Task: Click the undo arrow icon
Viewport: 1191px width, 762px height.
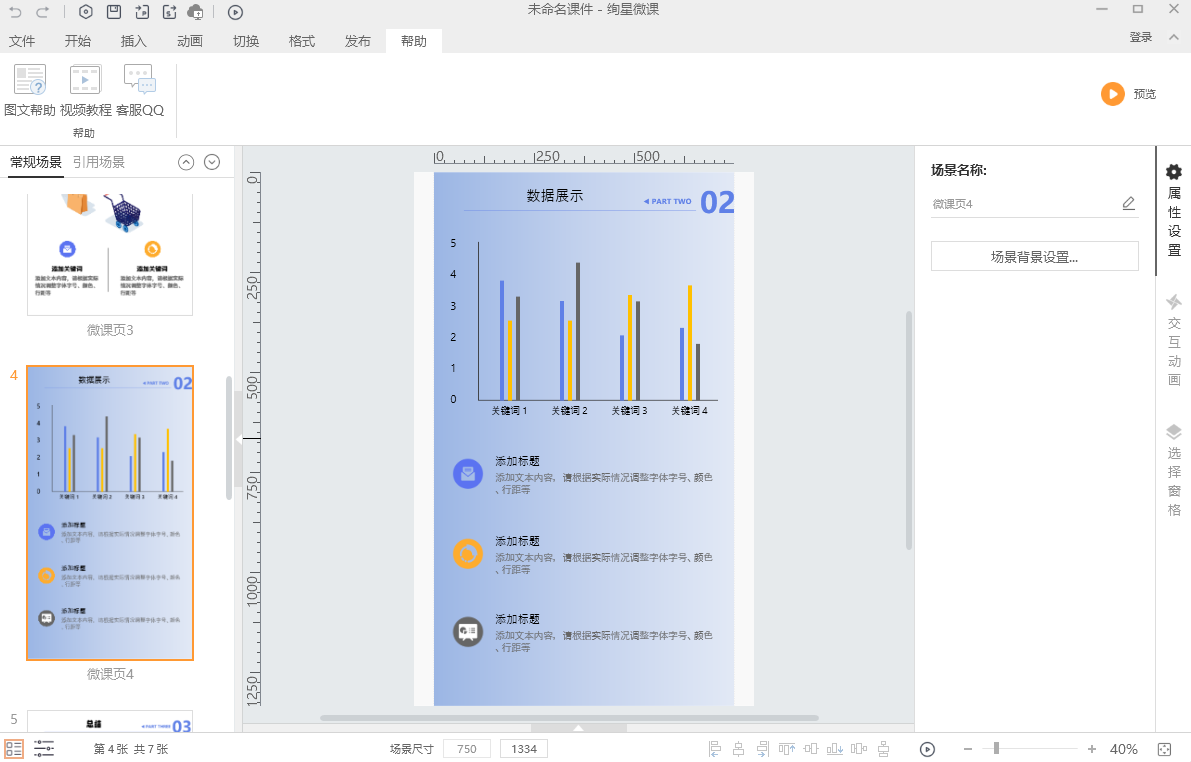Action: (15, 12)
